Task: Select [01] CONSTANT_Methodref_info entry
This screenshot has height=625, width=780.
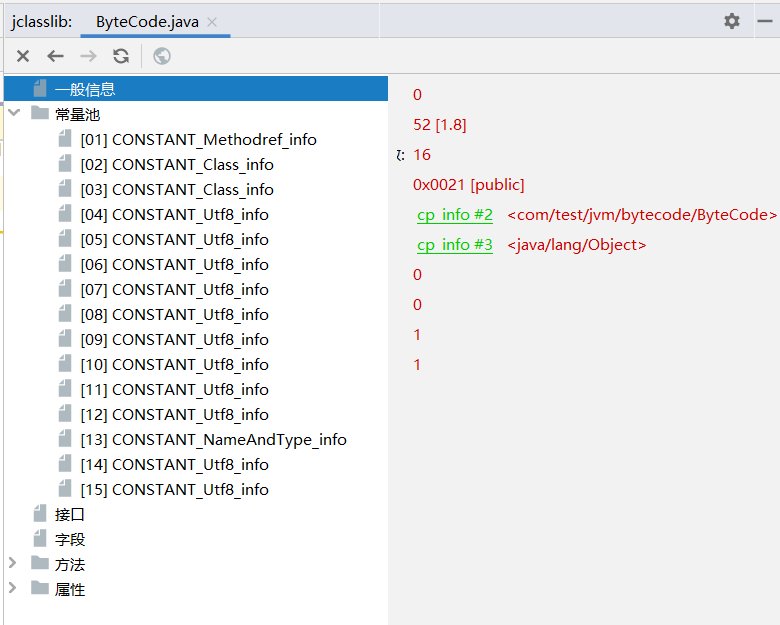Action: (x=198, y=140)
